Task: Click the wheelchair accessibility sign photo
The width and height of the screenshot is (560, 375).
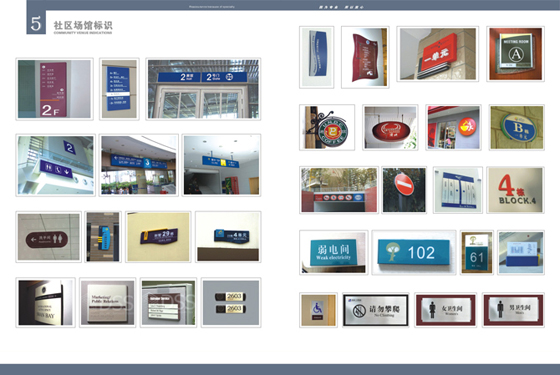Action: 318,310
